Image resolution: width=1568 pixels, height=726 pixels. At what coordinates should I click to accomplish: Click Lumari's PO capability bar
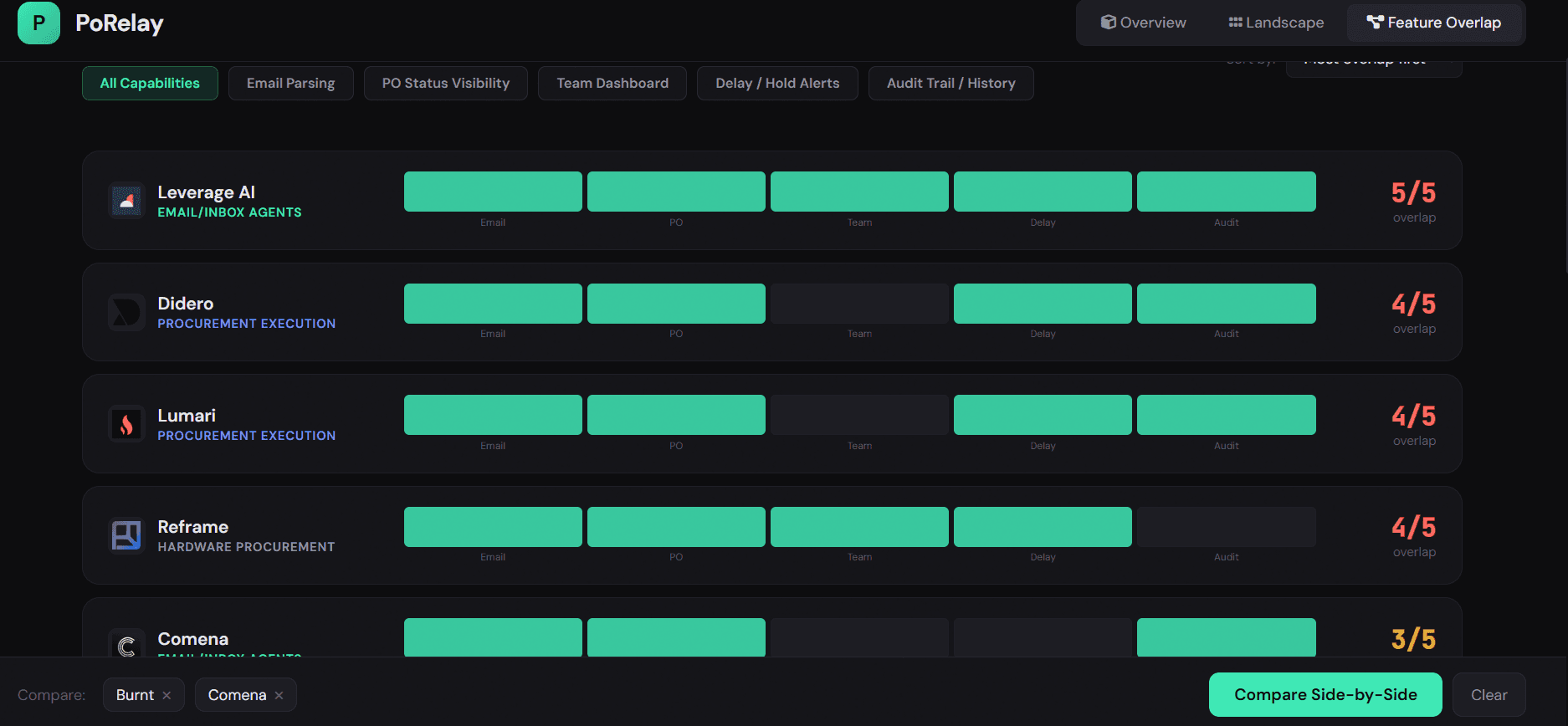click(x=676, y=415)
